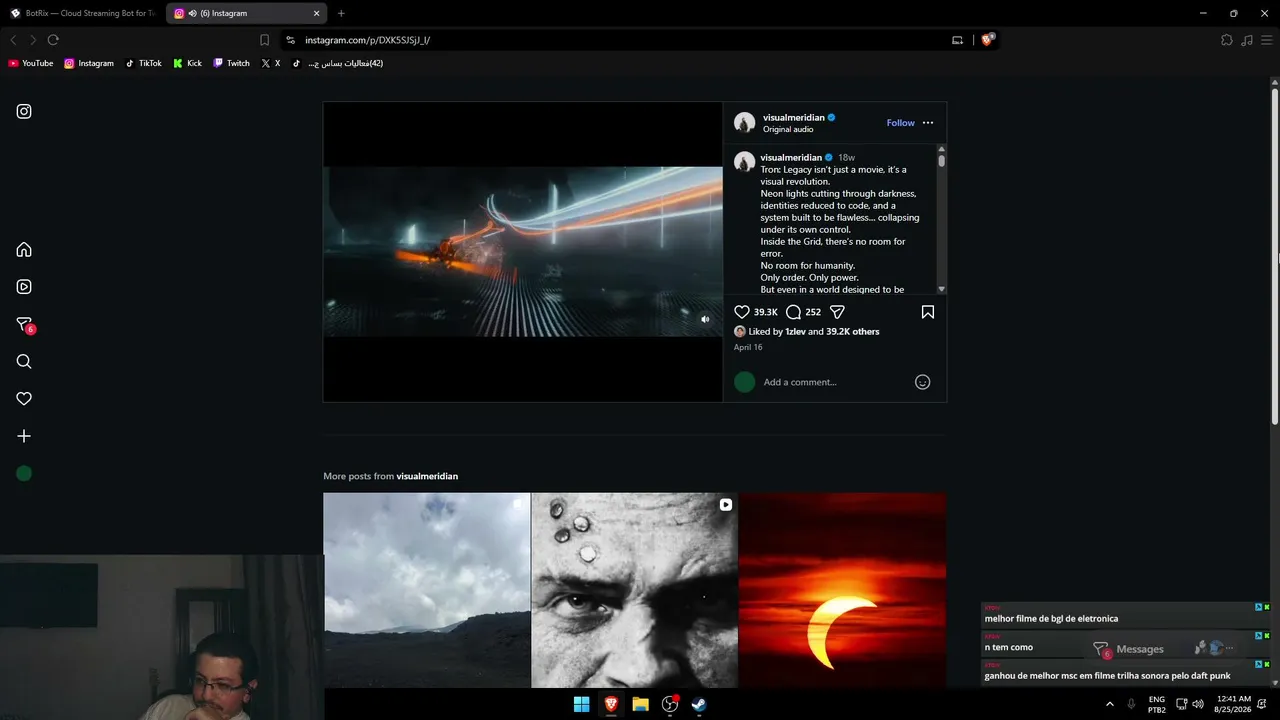Open the Original audio link
The height and width of the screenshot is (720, 1280).
pos(788,129)
